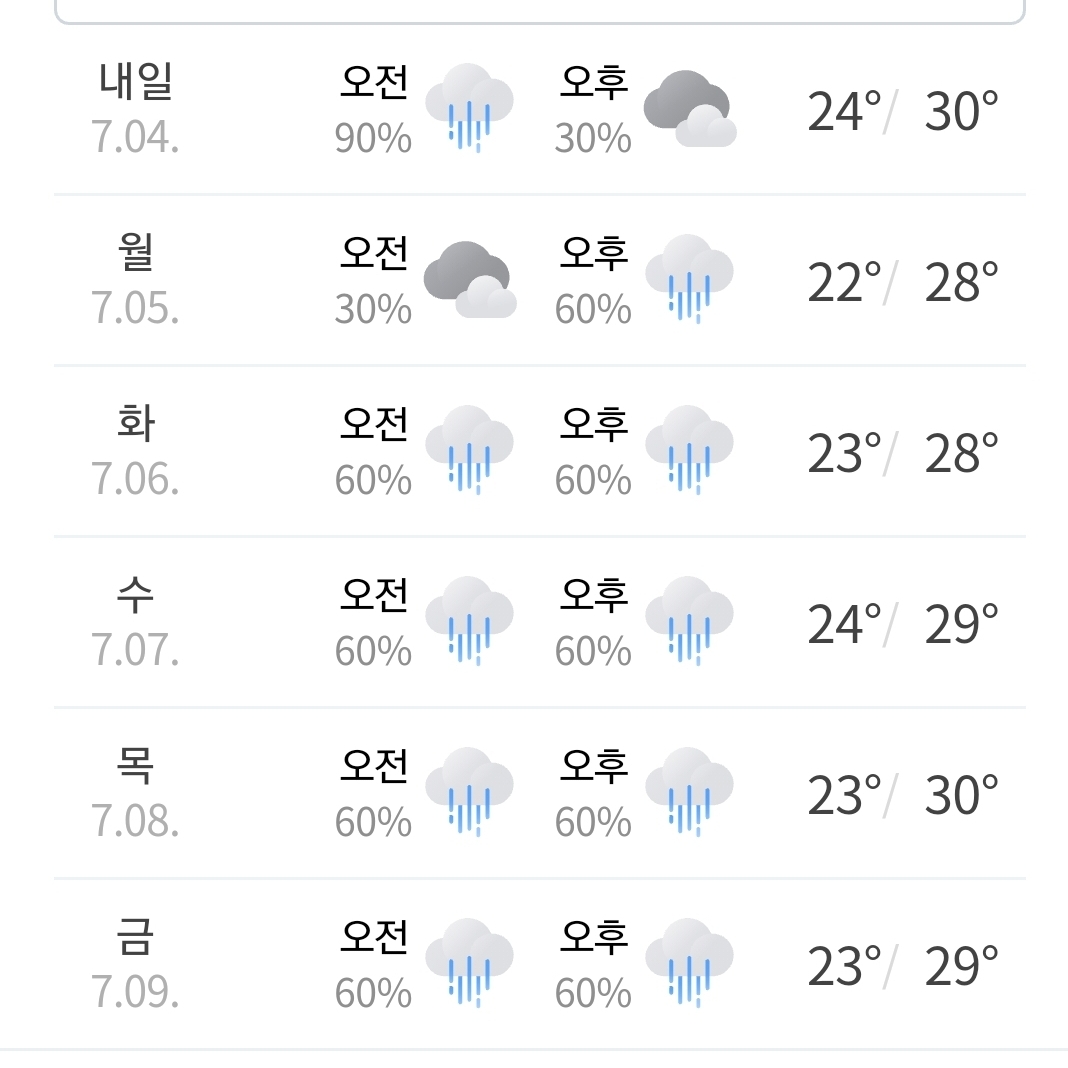This screenshot has width=1068, height=1068.
Task: Tap tomorrow's 24° / 30° temperature range
Action: [903, 111]
